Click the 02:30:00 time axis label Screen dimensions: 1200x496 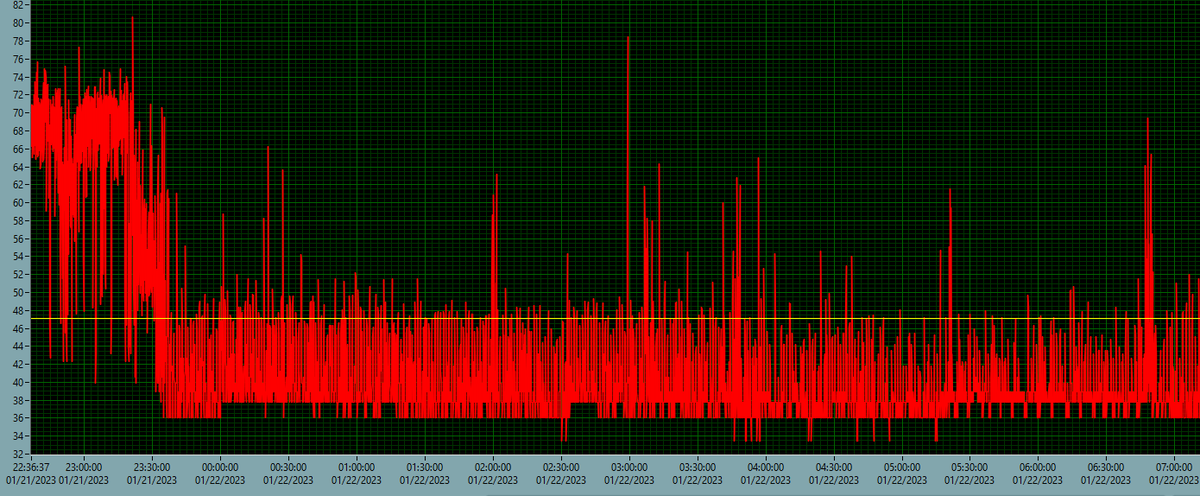(x=560, y=466)
